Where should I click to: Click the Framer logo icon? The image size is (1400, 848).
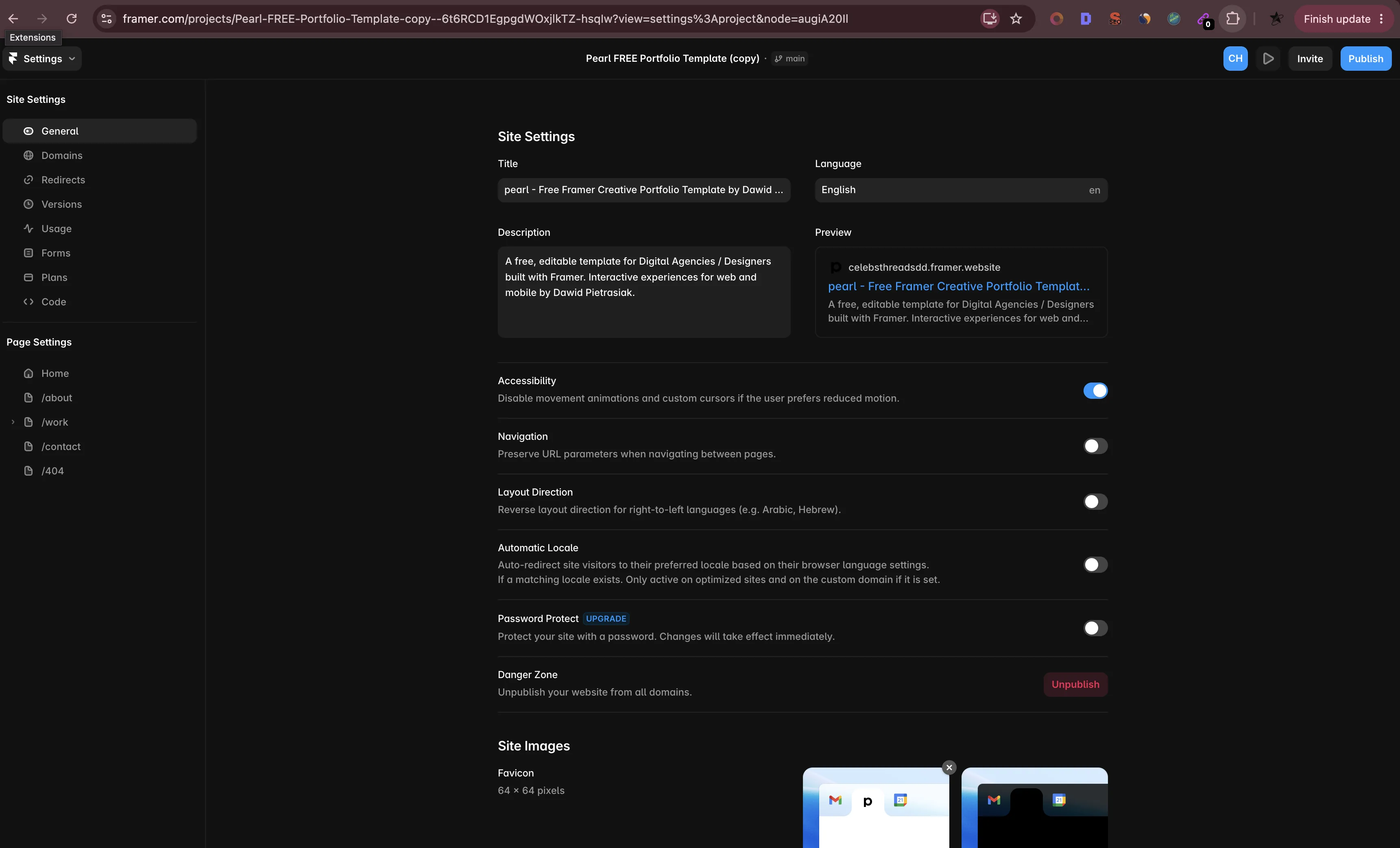[13, 59]
